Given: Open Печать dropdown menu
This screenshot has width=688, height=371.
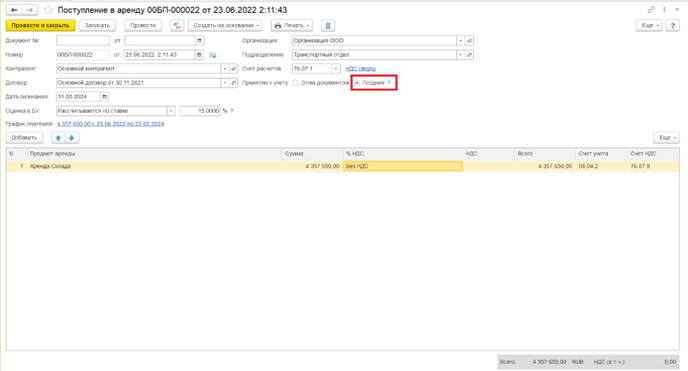Looking at the screenshot, I should pyautogui.click(x=292, y=25).
